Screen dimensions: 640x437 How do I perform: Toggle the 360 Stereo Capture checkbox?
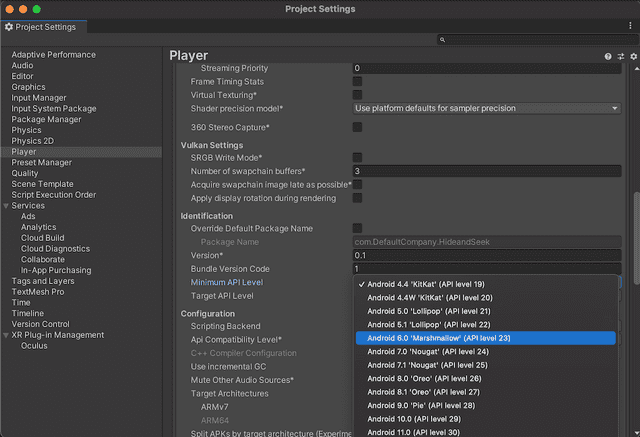click(x=357, y=127)
